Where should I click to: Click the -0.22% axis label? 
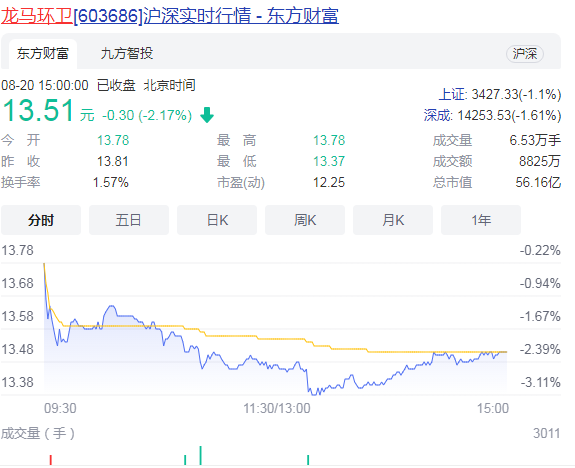point(540,251)
